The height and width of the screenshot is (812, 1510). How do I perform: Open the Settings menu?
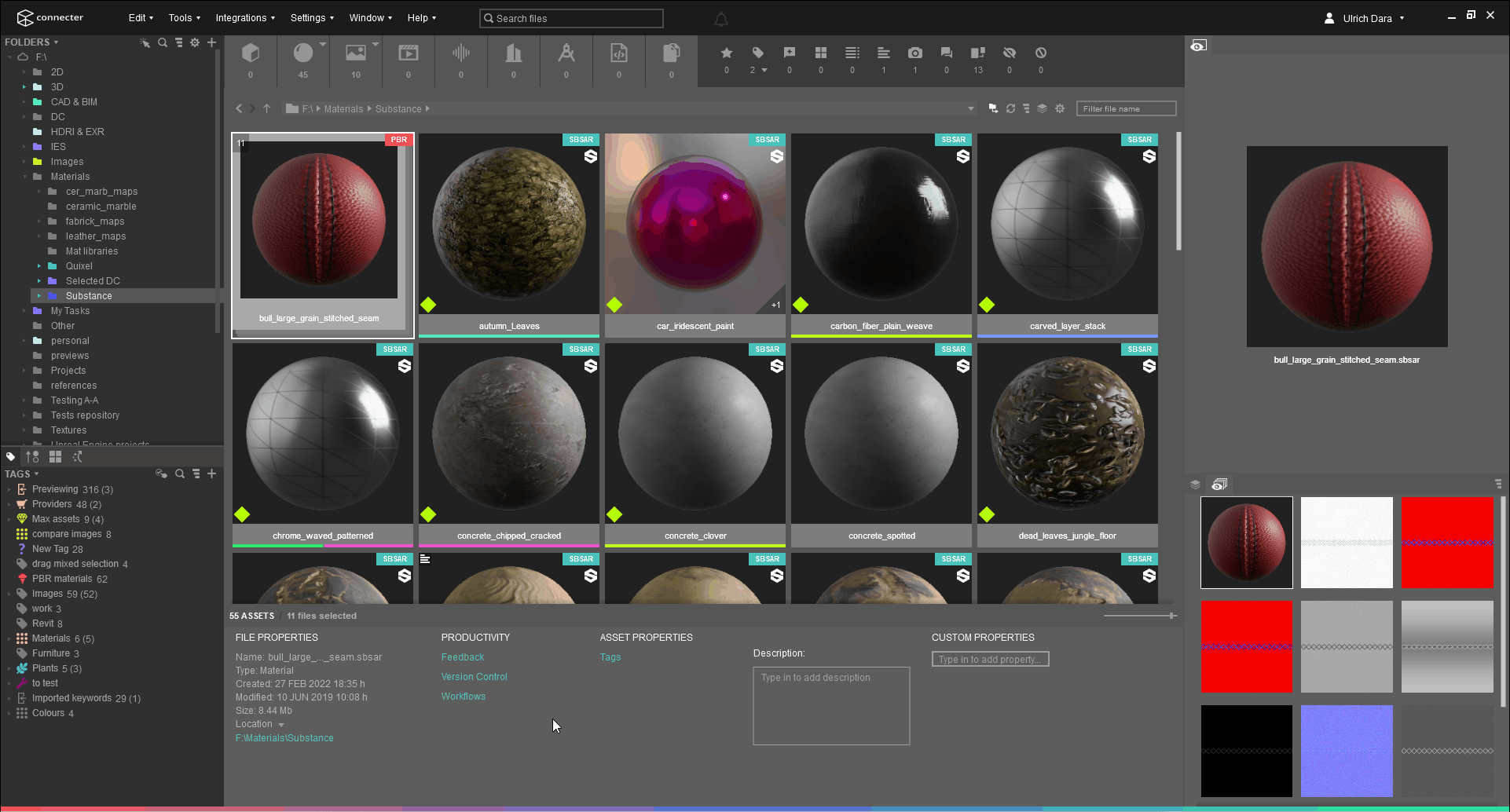[312, 18]
